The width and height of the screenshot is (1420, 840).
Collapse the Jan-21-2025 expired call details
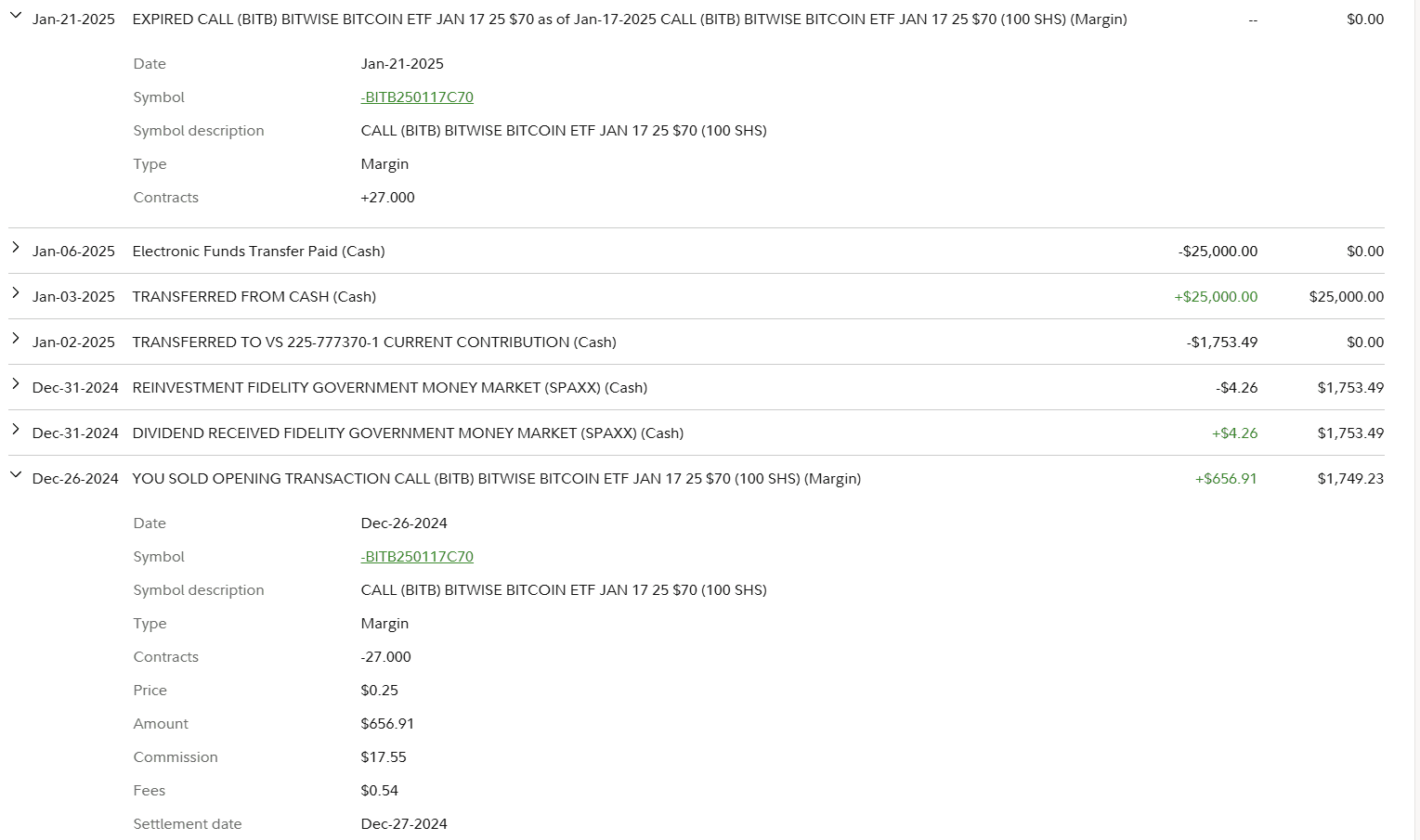[16, 16]
